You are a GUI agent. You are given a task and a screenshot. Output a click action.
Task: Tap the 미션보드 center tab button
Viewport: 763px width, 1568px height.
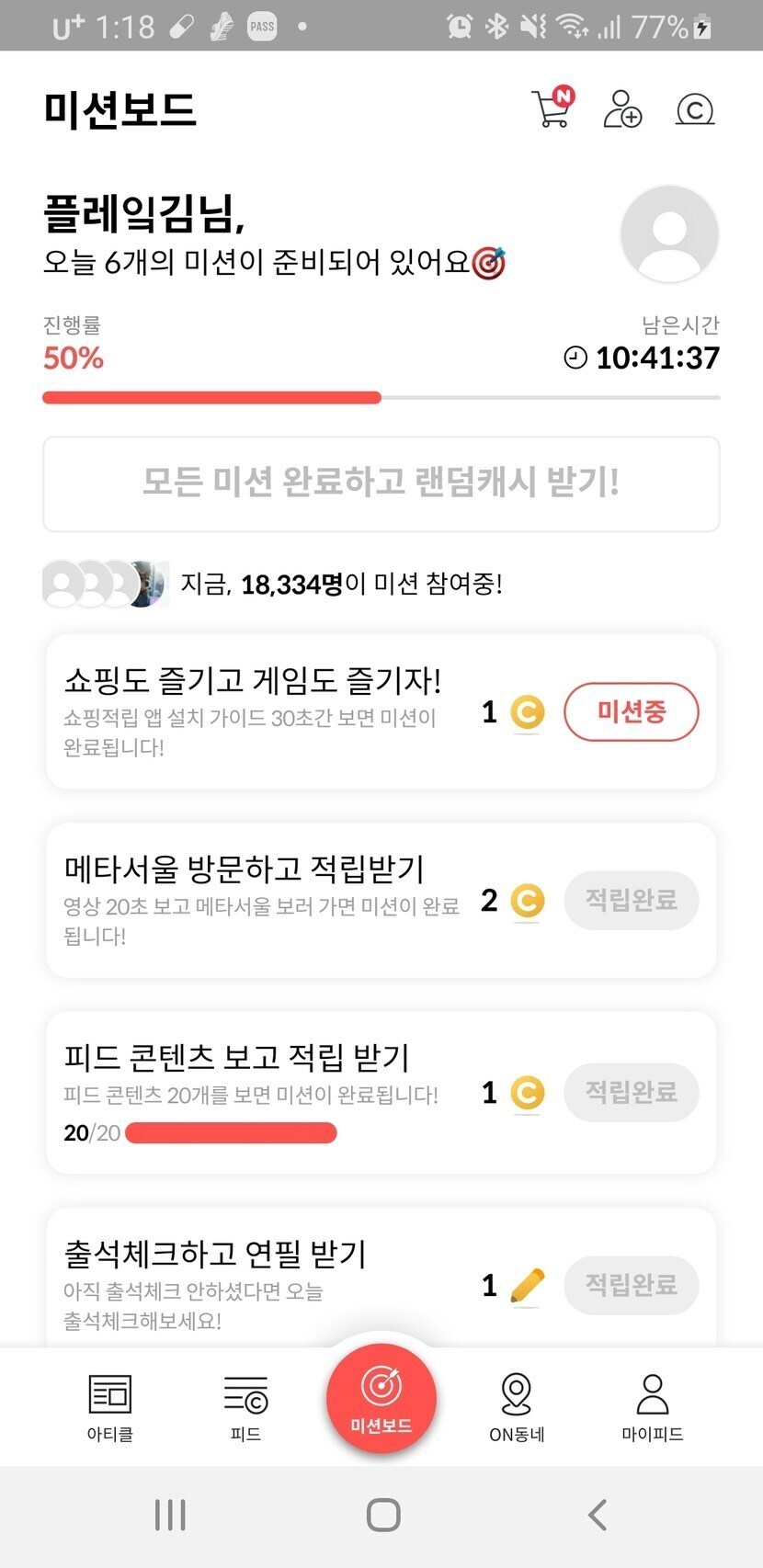381,1397
